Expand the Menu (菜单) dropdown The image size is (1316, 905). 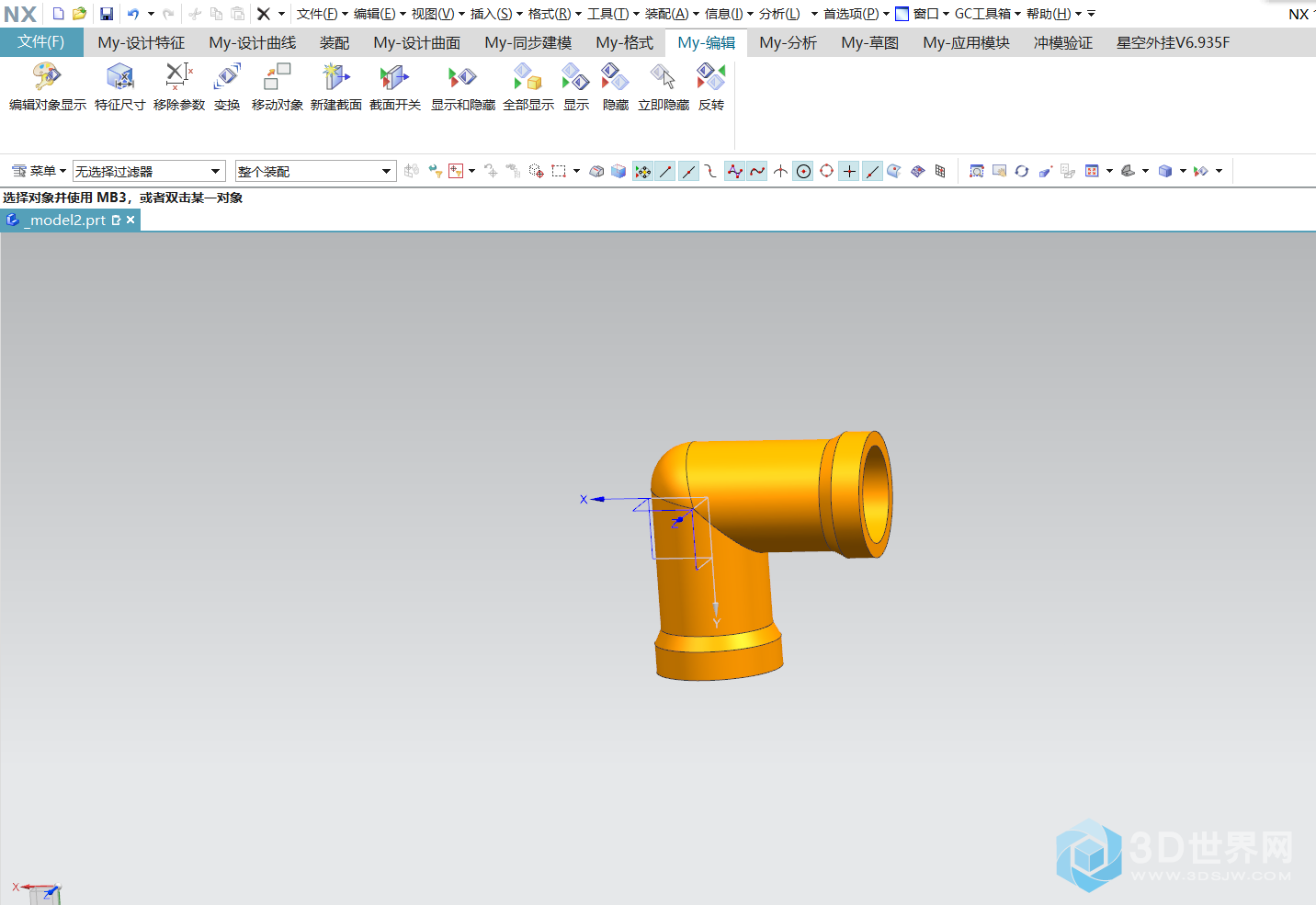tap(38, 171)
